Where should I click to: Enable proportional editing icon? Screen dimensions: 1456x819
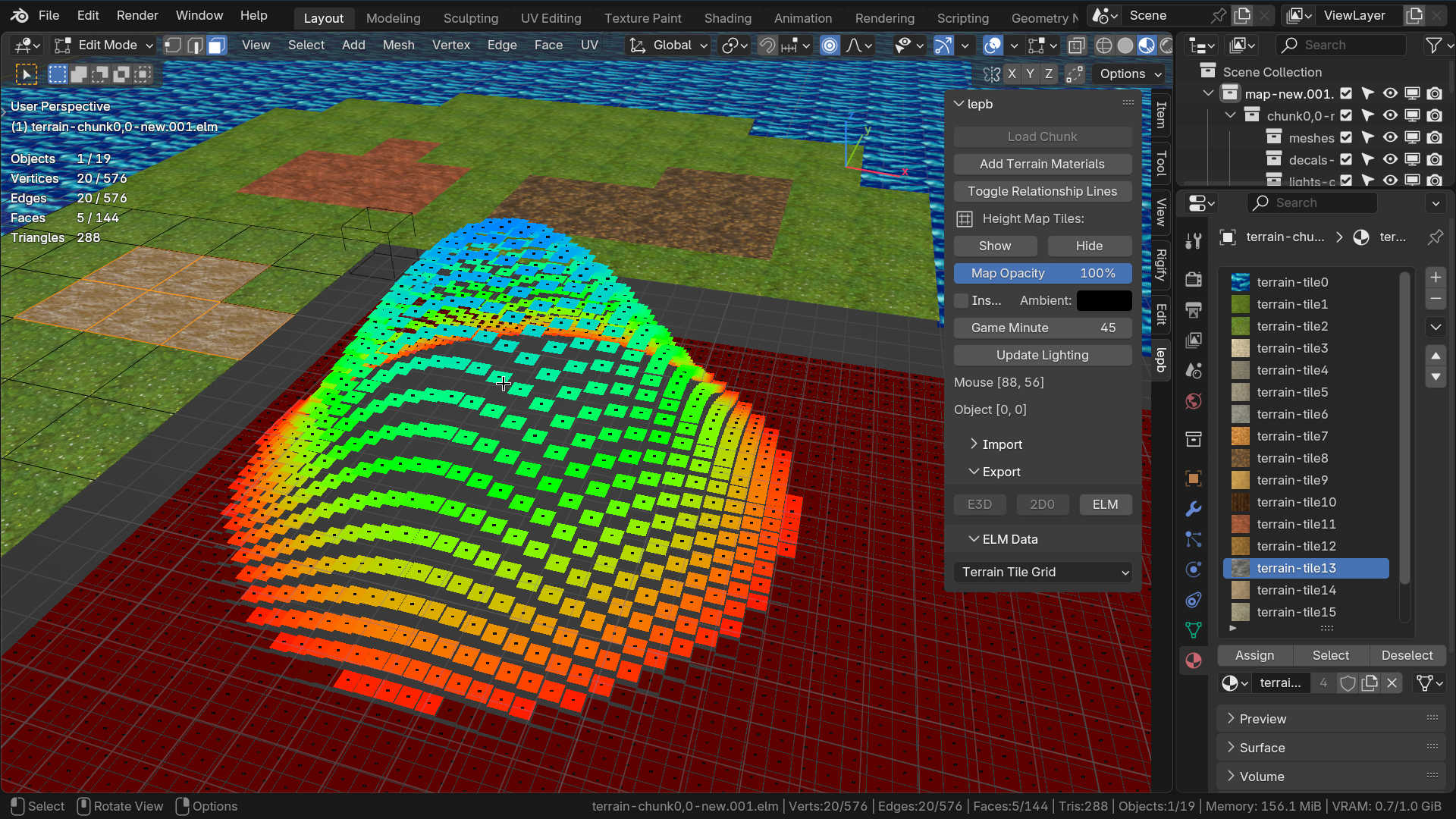coord(830,45)
